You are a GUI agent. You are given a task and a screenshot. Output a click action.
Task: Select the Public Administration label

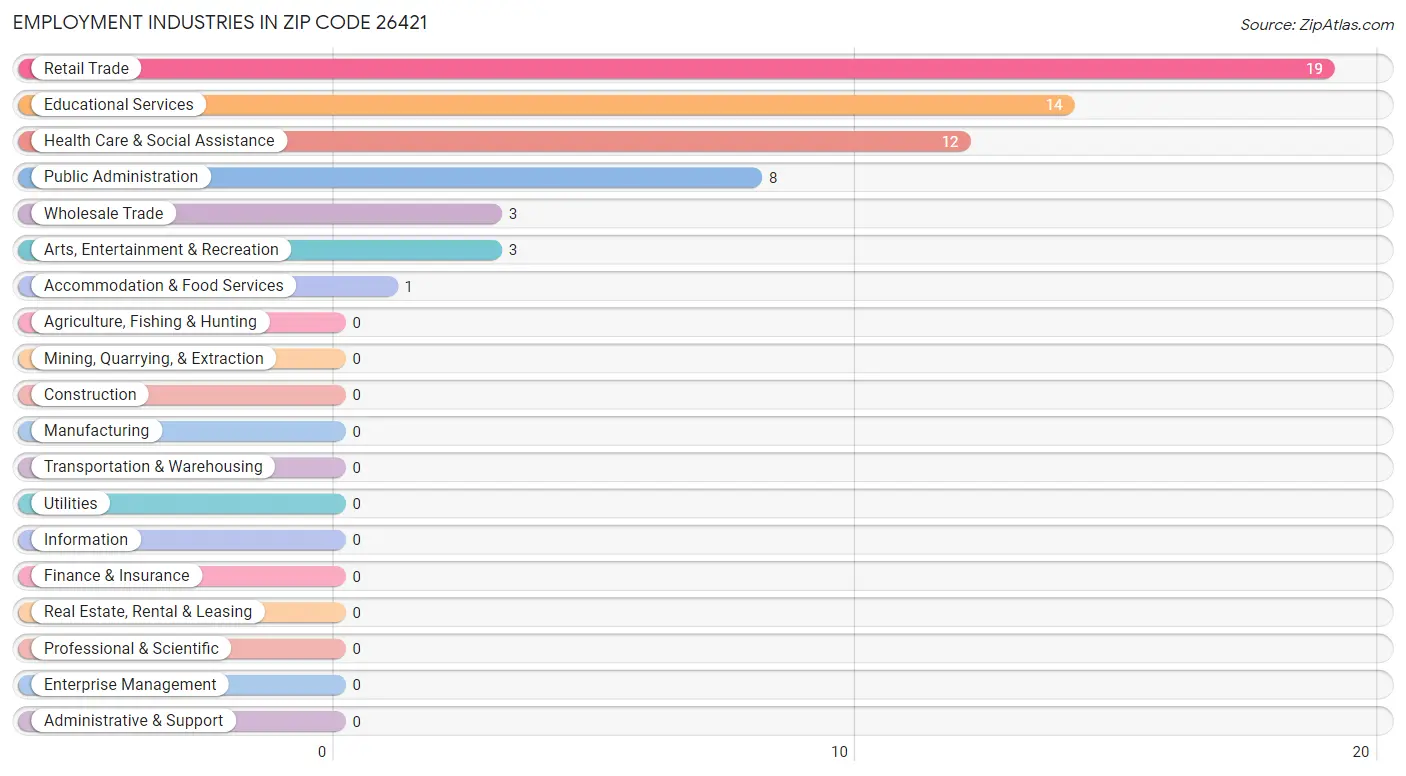[121, 176]
